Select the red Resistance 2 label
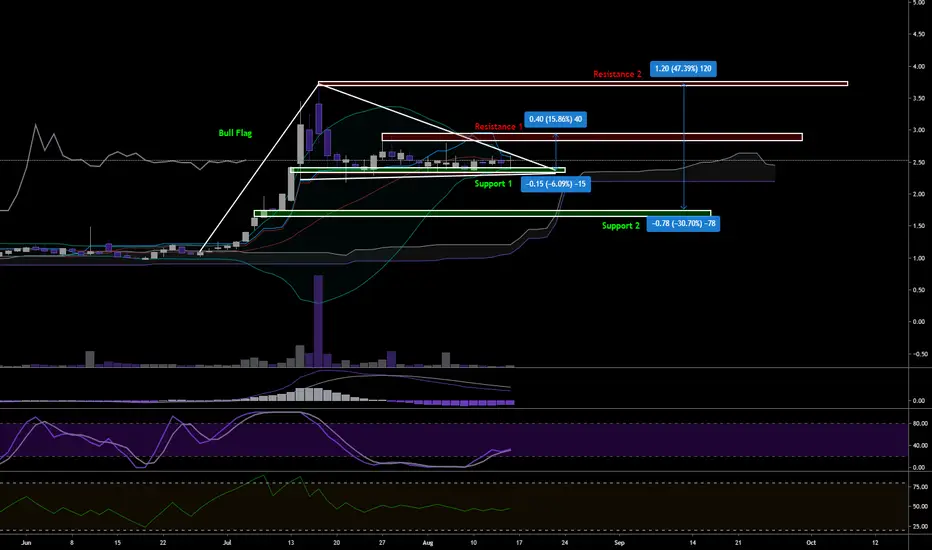The width and height of the screenshot is (932, 550). pos(618,74)
